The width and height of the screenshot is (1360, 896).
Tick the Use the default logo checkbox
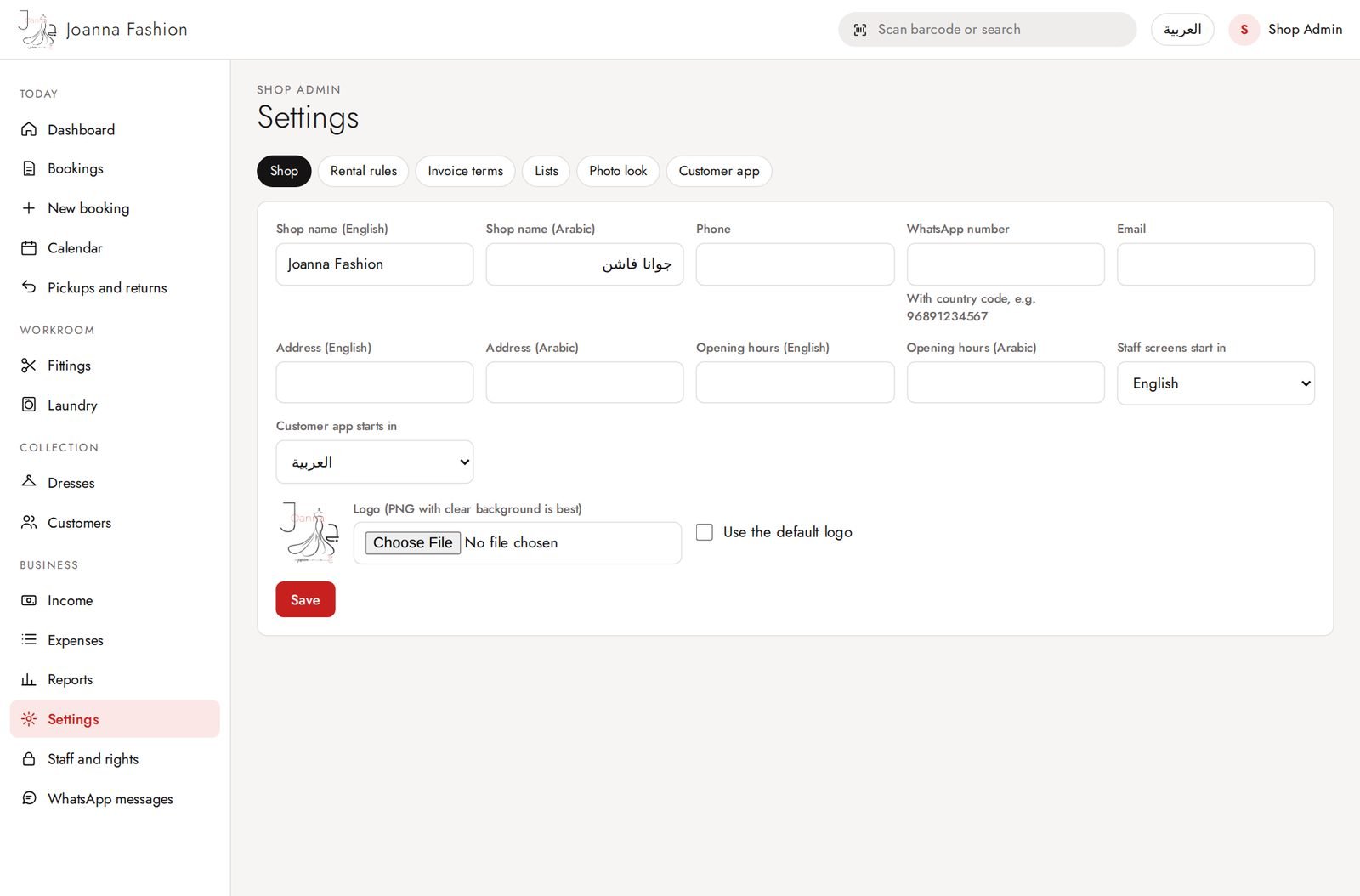pos(705,532)
